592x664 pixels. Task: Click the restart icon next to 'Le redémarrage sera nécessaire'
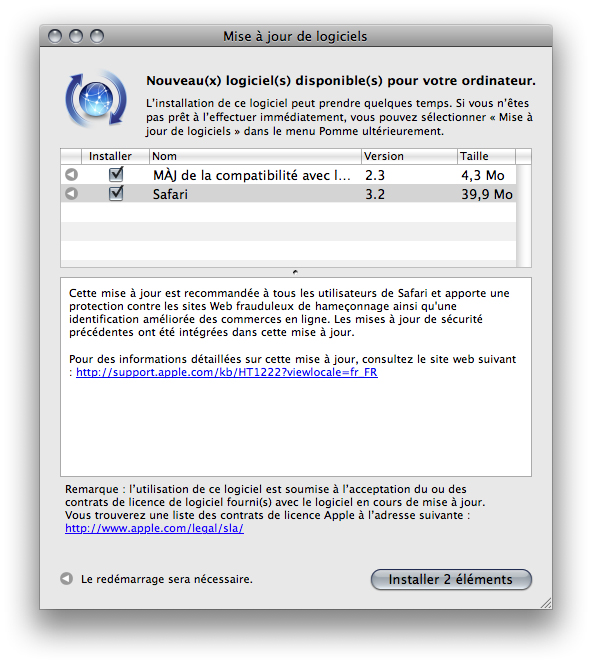[66, 578]
